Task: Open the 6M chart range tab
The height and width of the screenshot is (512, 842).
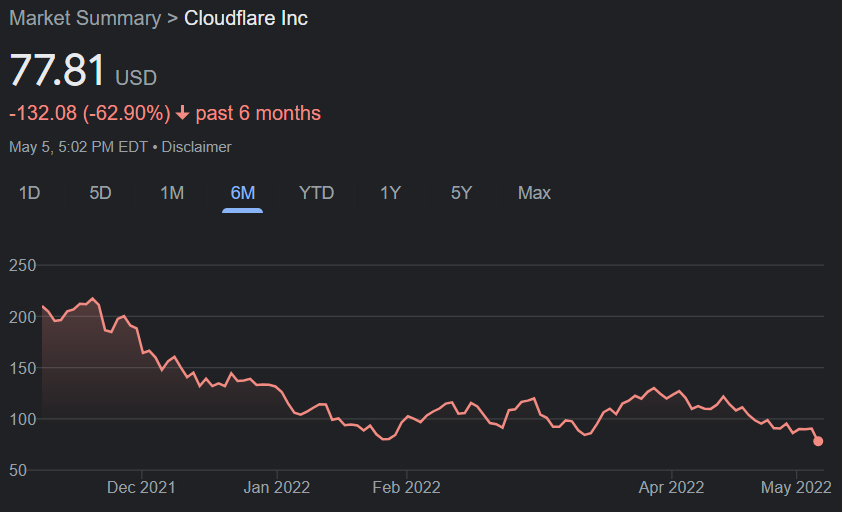Action: 243,193
